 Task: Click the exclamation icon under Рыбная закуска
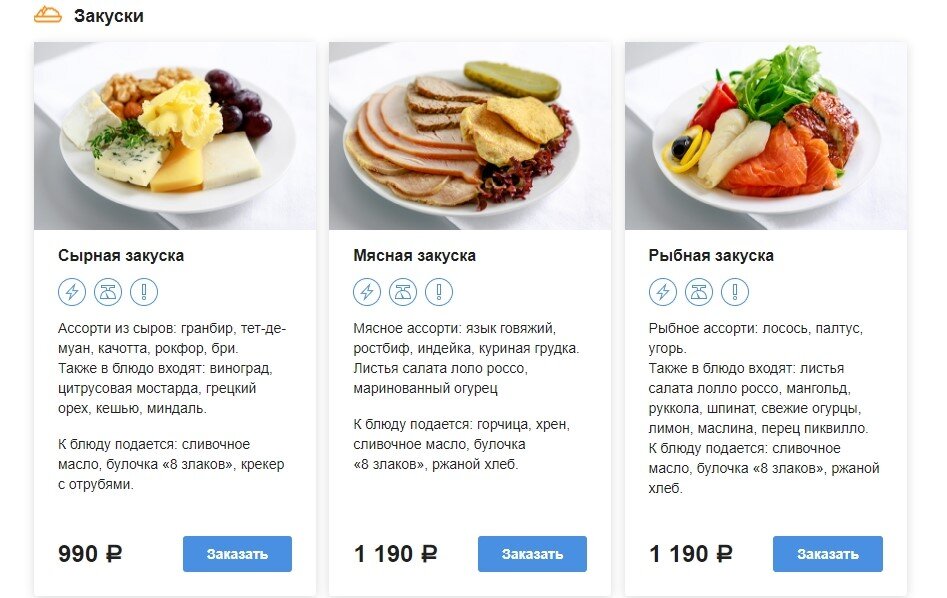click(734, 292)
